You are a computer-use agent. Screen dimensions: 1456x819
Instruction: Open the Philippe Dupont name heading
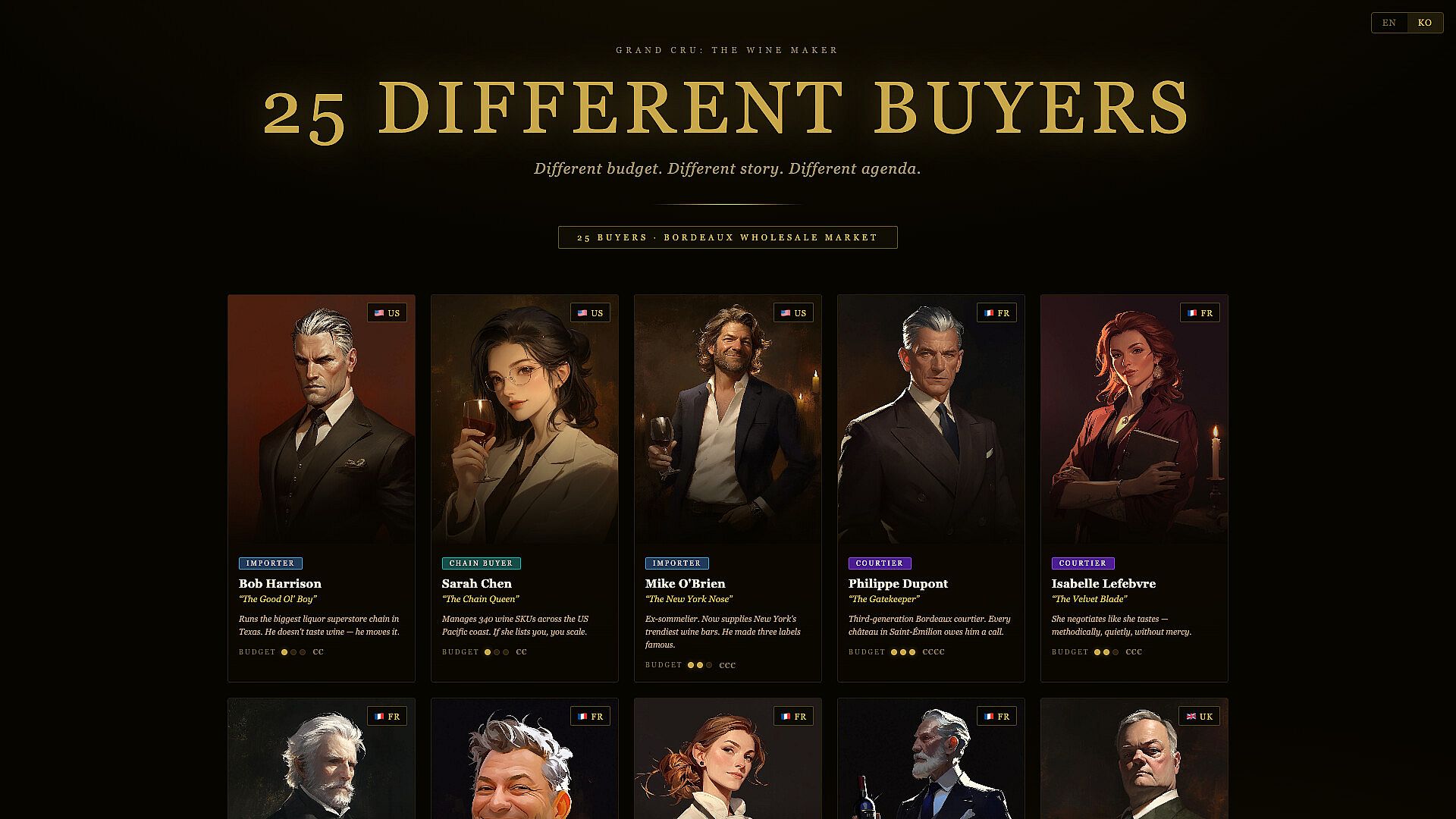(x=898, y=584)
